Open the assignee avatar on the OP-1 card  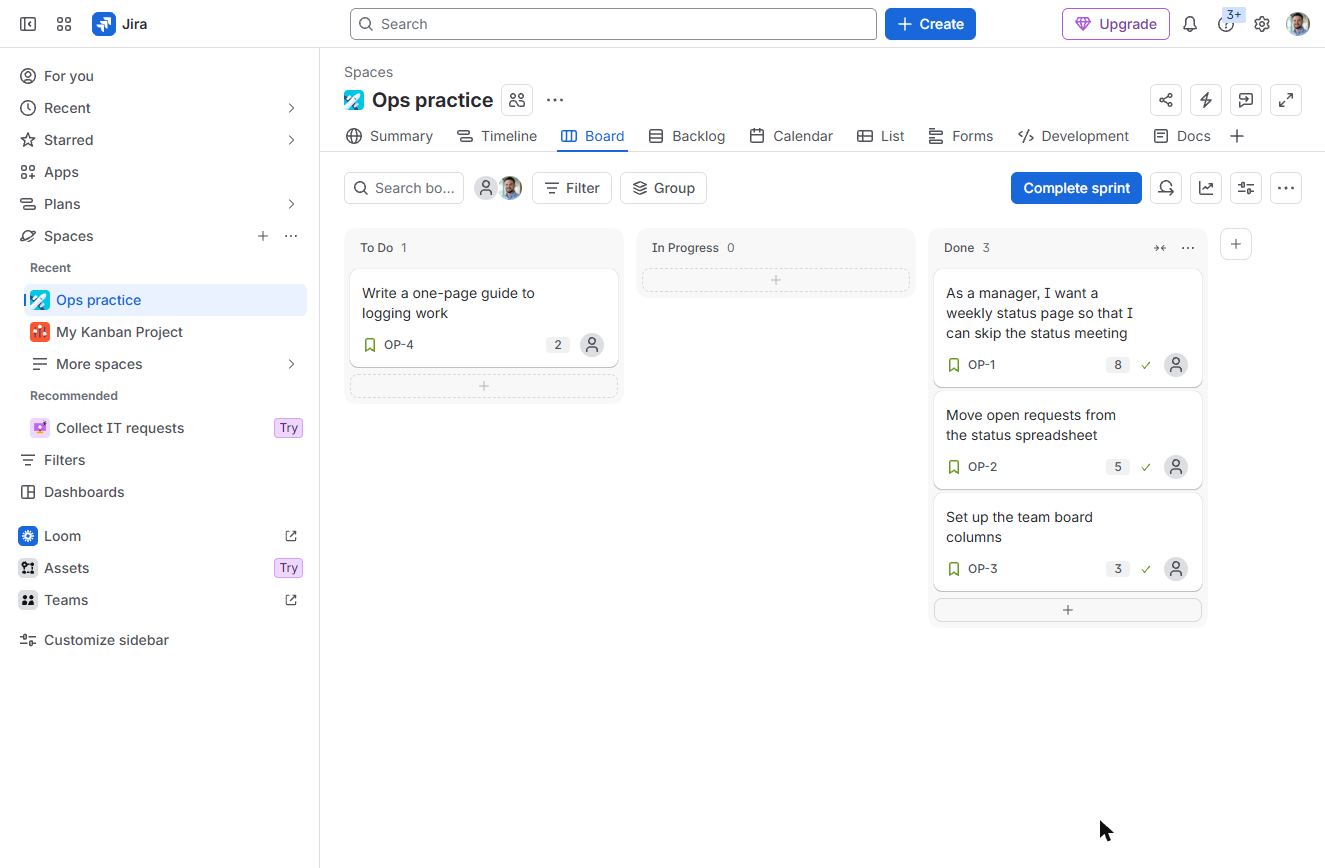tap(1176, 365)
